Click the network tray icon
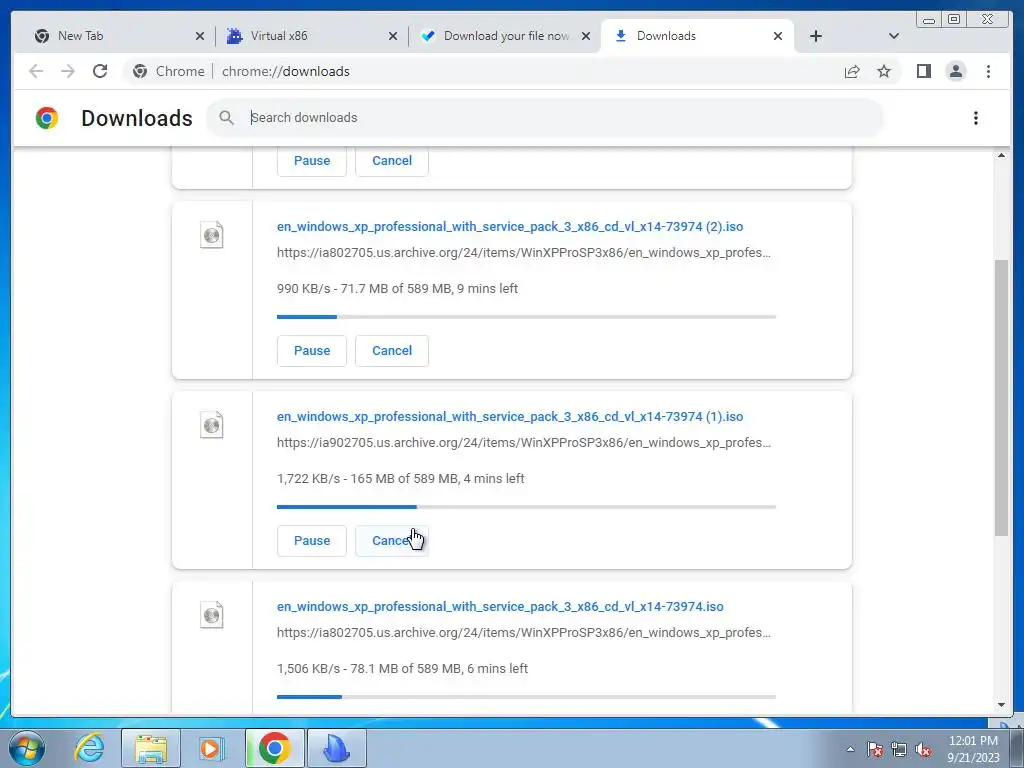 (899, 749)
